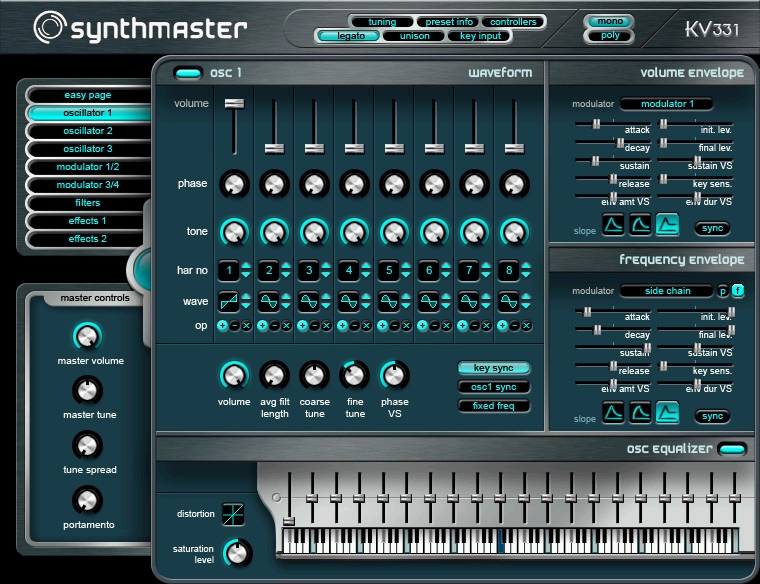Toggle key sync option
The width and height of the screenshot is (760, 584).
tap(494, 368)
